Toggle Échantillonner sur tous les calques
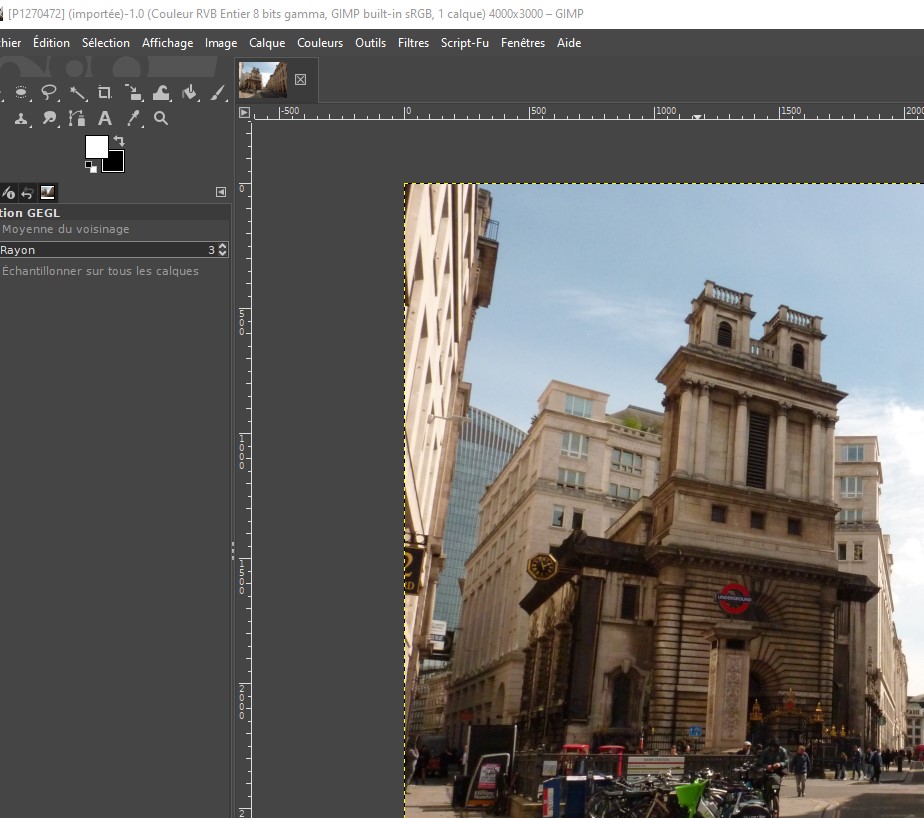Viewport: 924px width, 818px height. coord(100,271)
